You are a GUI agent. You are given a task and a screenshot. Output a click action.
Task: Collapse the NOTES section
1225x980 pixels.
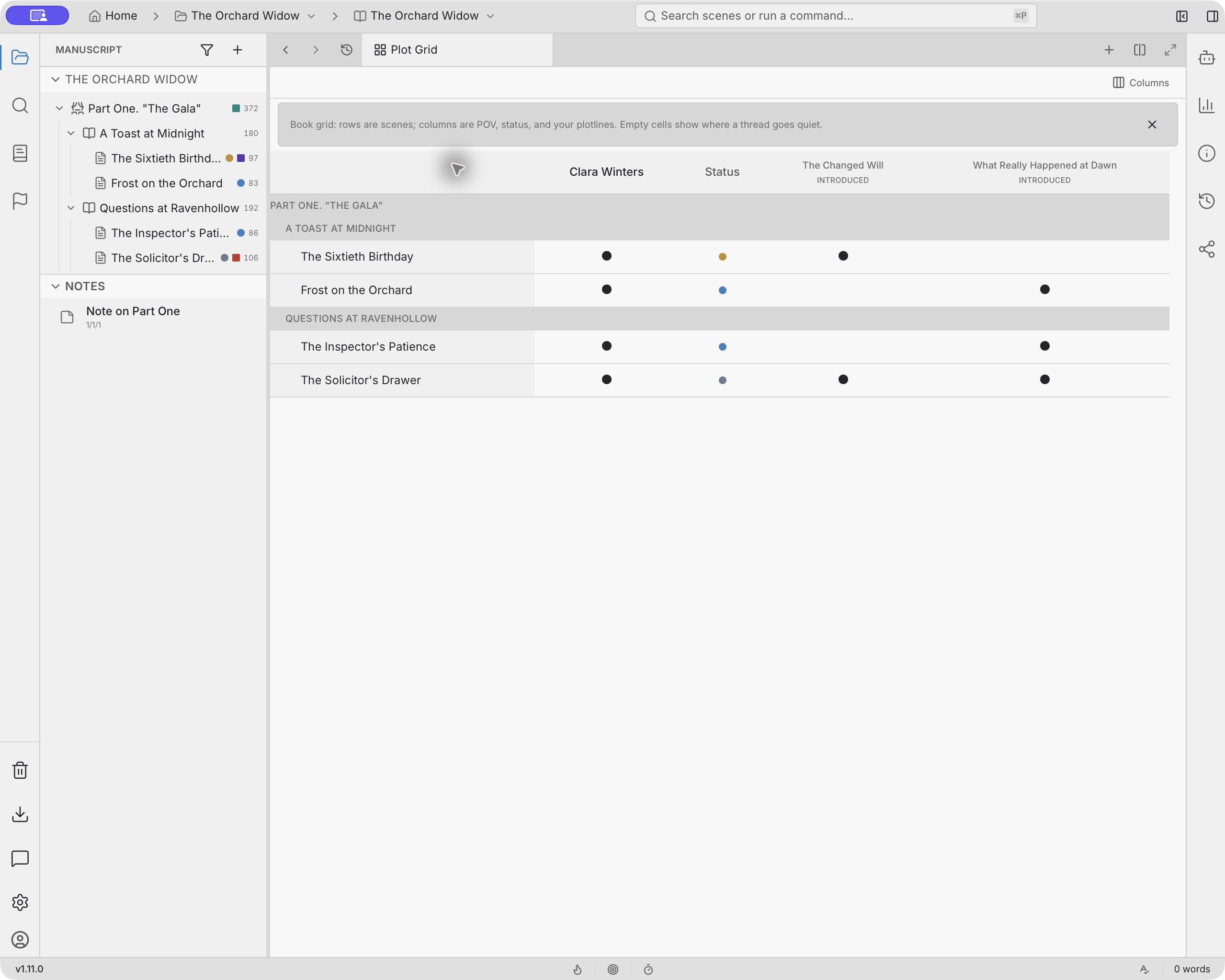pyautogui.click(x=55, y=286)
